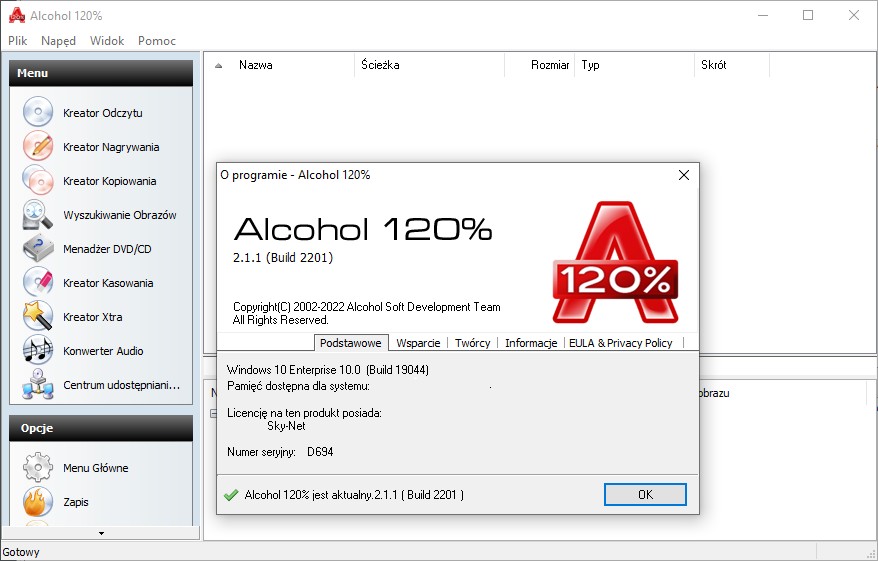Open Centrum udostępniania network icon
The image size is (878, 561).
(38, 385)
